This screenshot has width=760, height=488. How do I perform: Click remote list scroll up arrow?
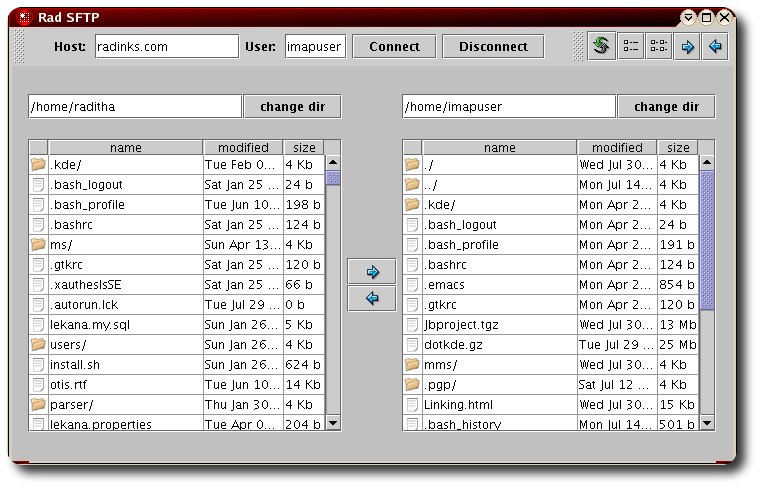pos(707,162)
